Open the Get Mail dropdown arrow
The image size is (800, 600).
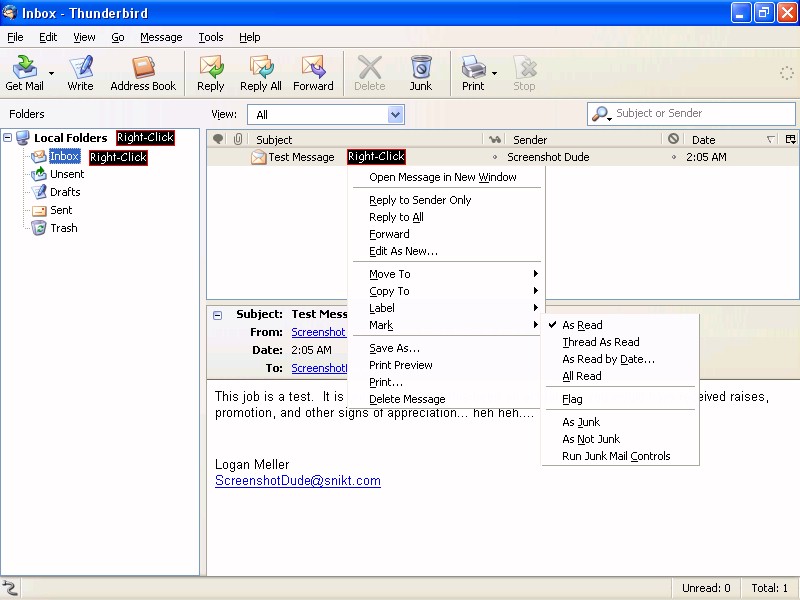tap(51, 73)
